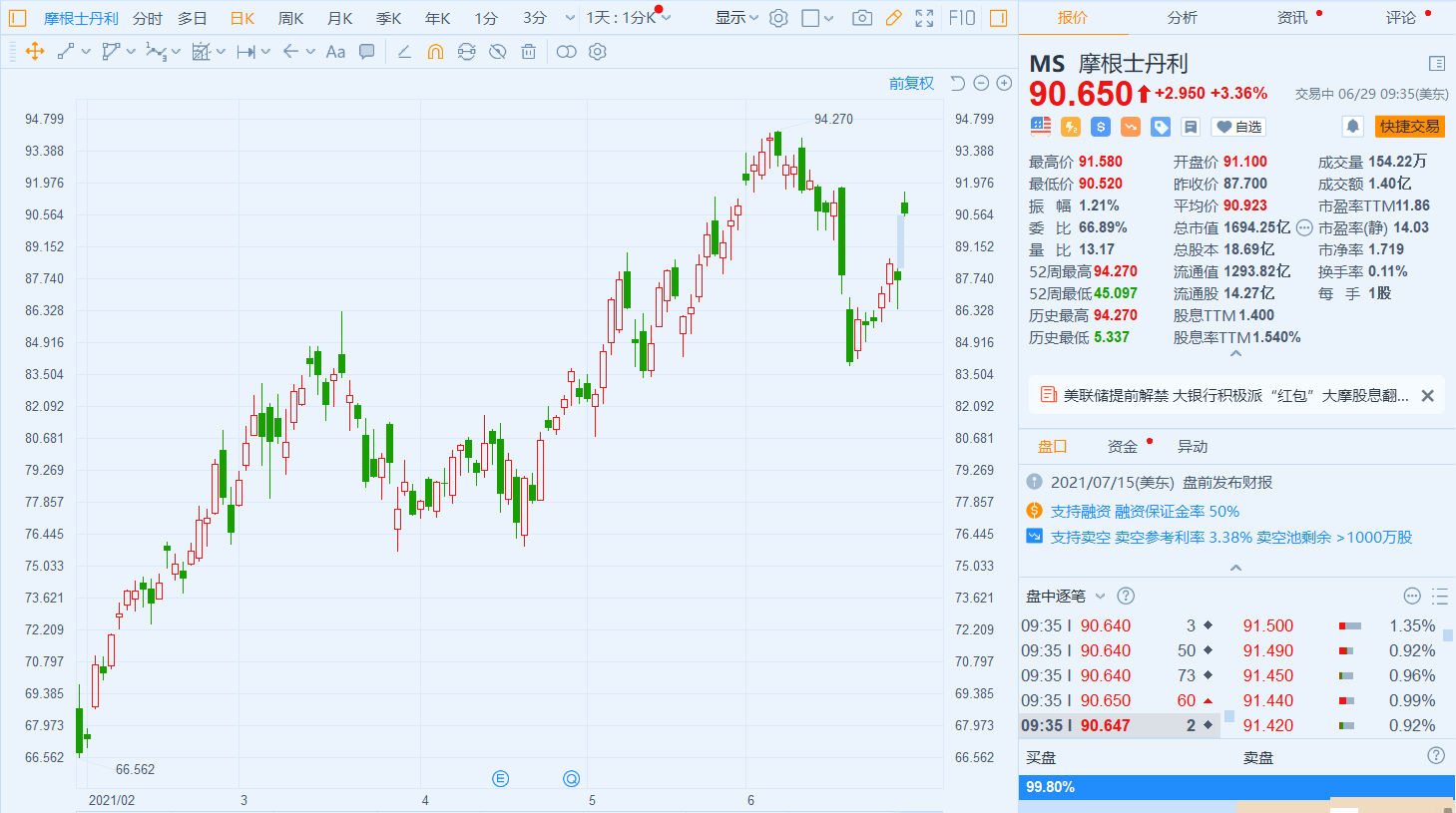
Task: Switch to 周K weekly chart
Action: coord(290,18)
